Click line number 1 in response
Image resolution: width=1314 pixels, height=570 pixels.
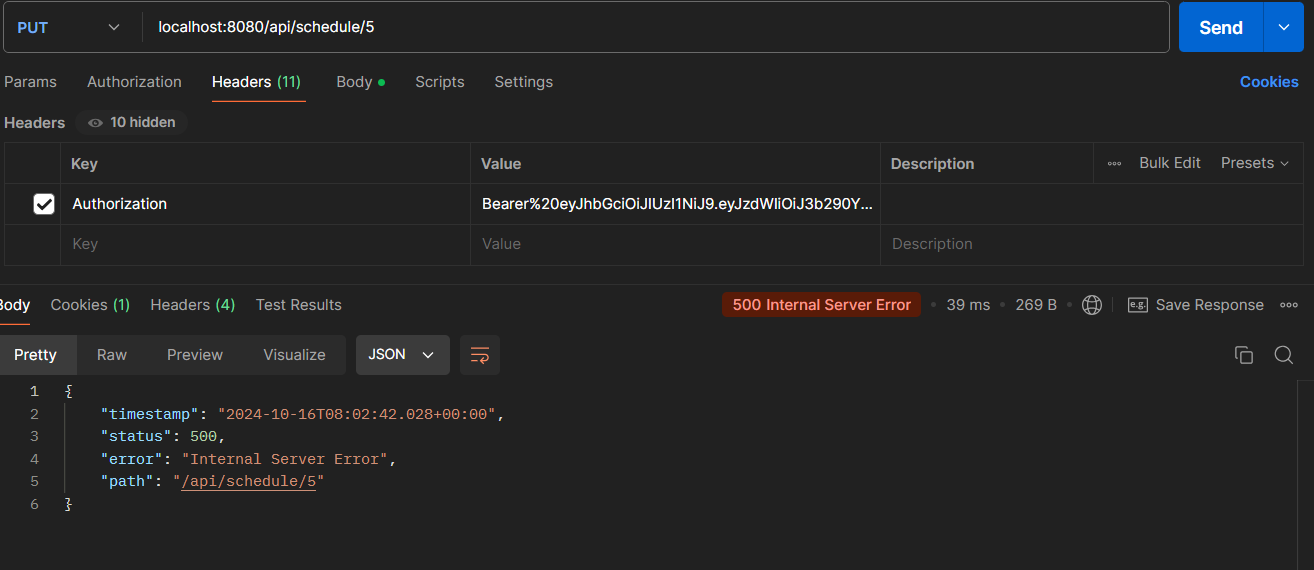[34, 391]
